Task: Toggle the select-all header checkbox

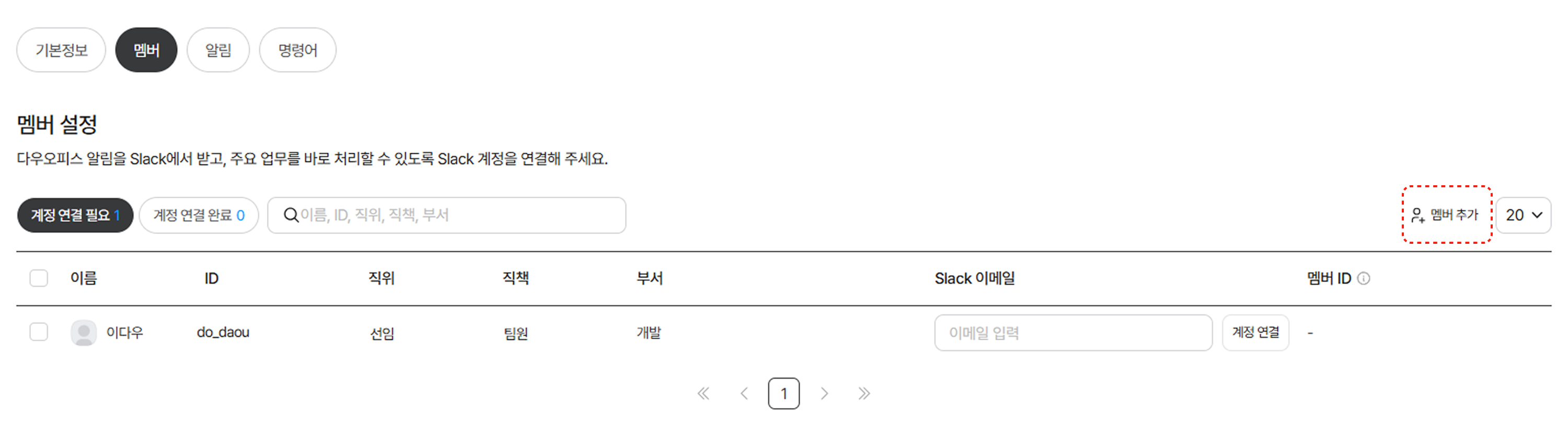Action: [x=39, y=278]
